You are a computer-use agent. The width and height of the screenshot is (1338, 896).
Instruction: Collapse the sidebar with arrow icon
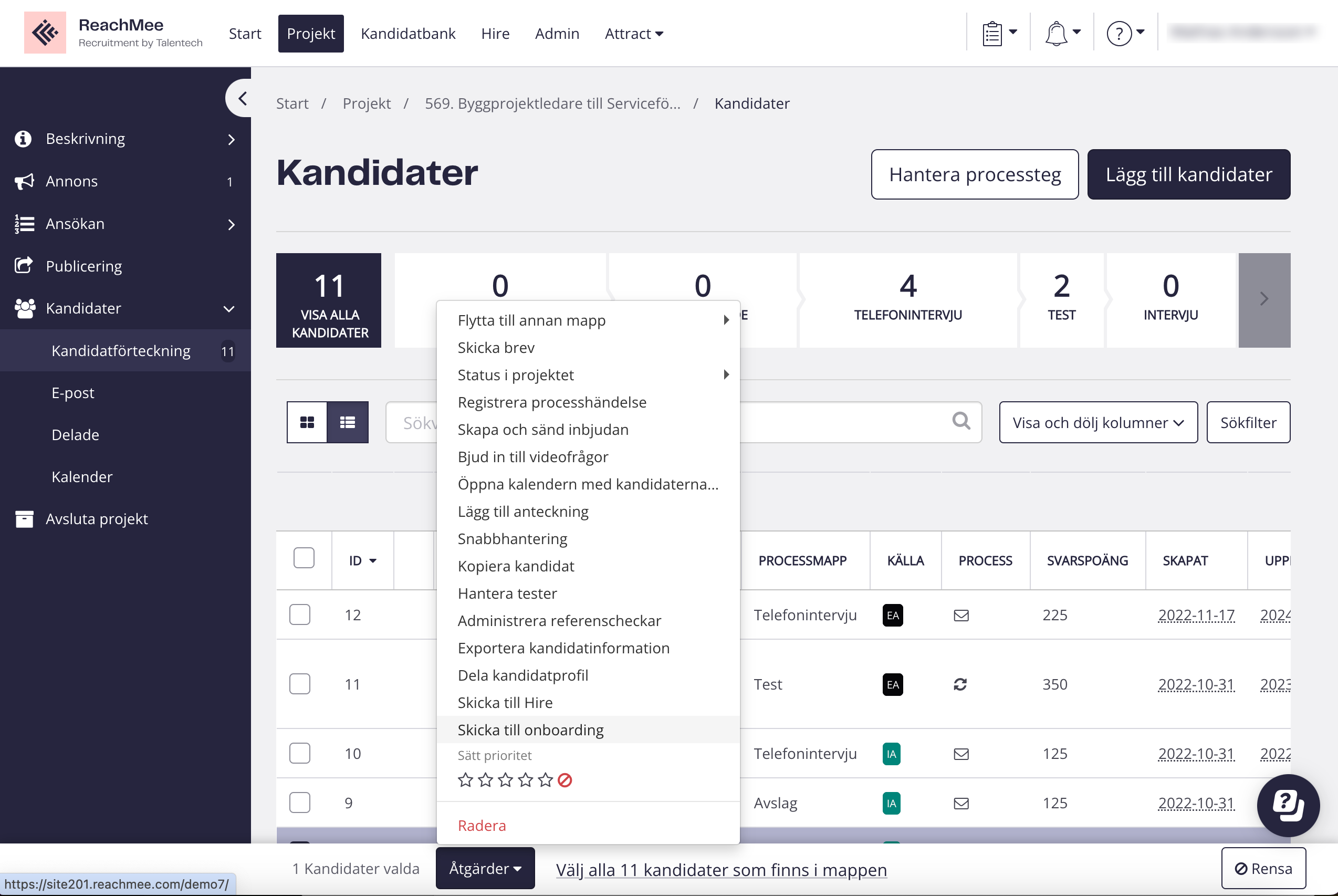tap(242, 98)
